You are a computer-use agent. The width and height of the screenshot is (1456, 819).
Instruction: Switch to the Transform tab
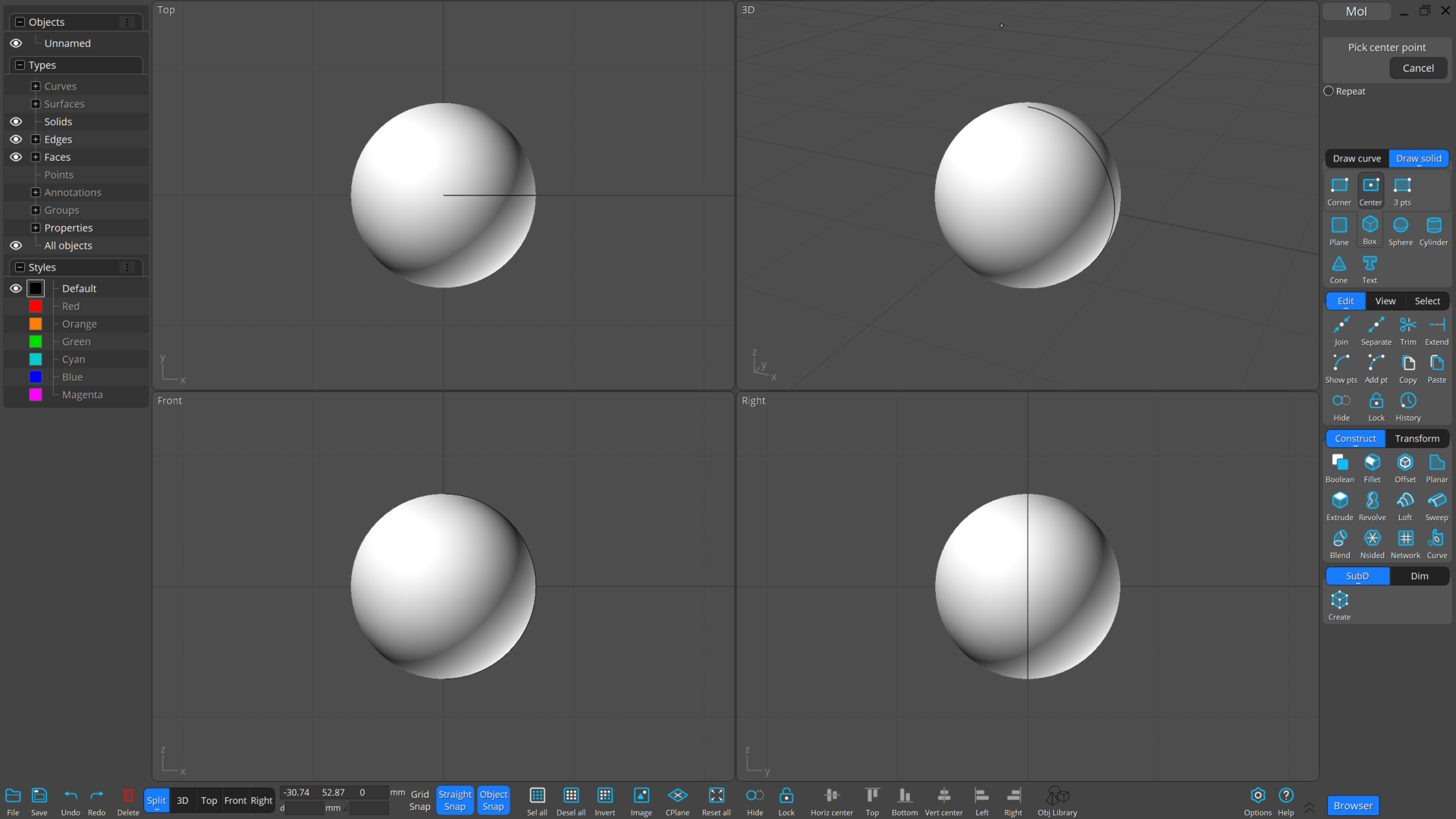tap(1417, 438)
